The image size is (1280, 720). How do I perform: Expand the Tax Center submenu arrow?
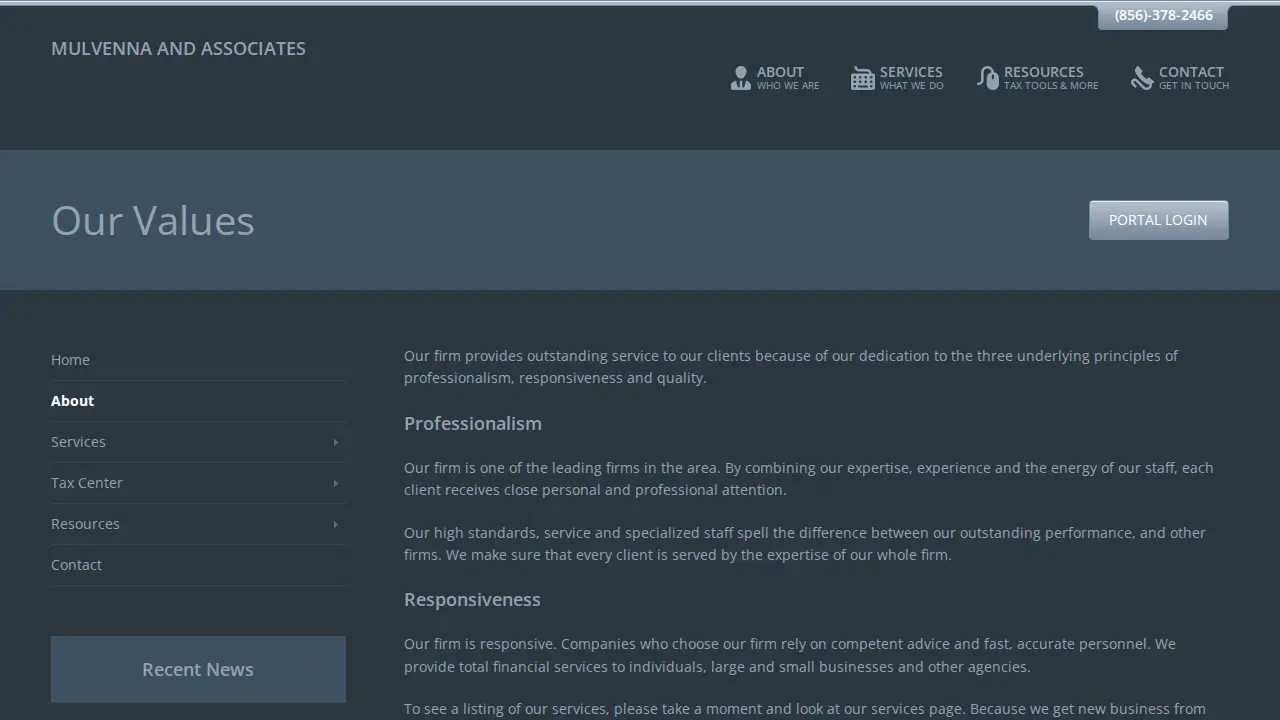click(x=335, y=483)
